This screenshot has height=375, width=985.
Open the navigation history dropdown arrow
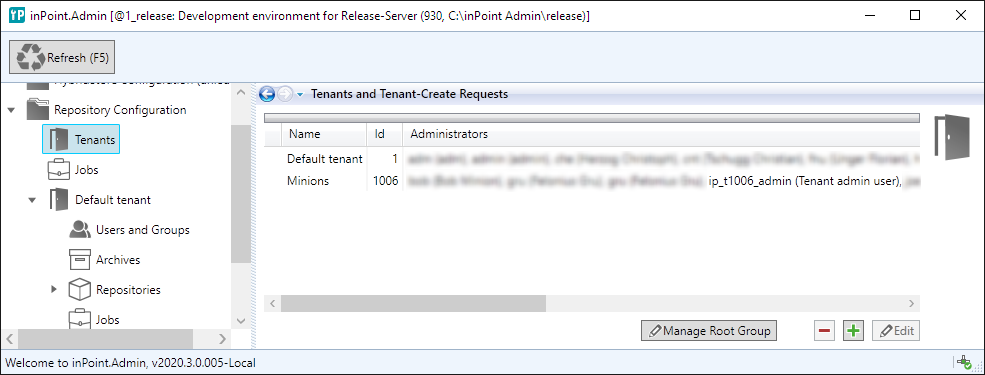coord(300,95)
